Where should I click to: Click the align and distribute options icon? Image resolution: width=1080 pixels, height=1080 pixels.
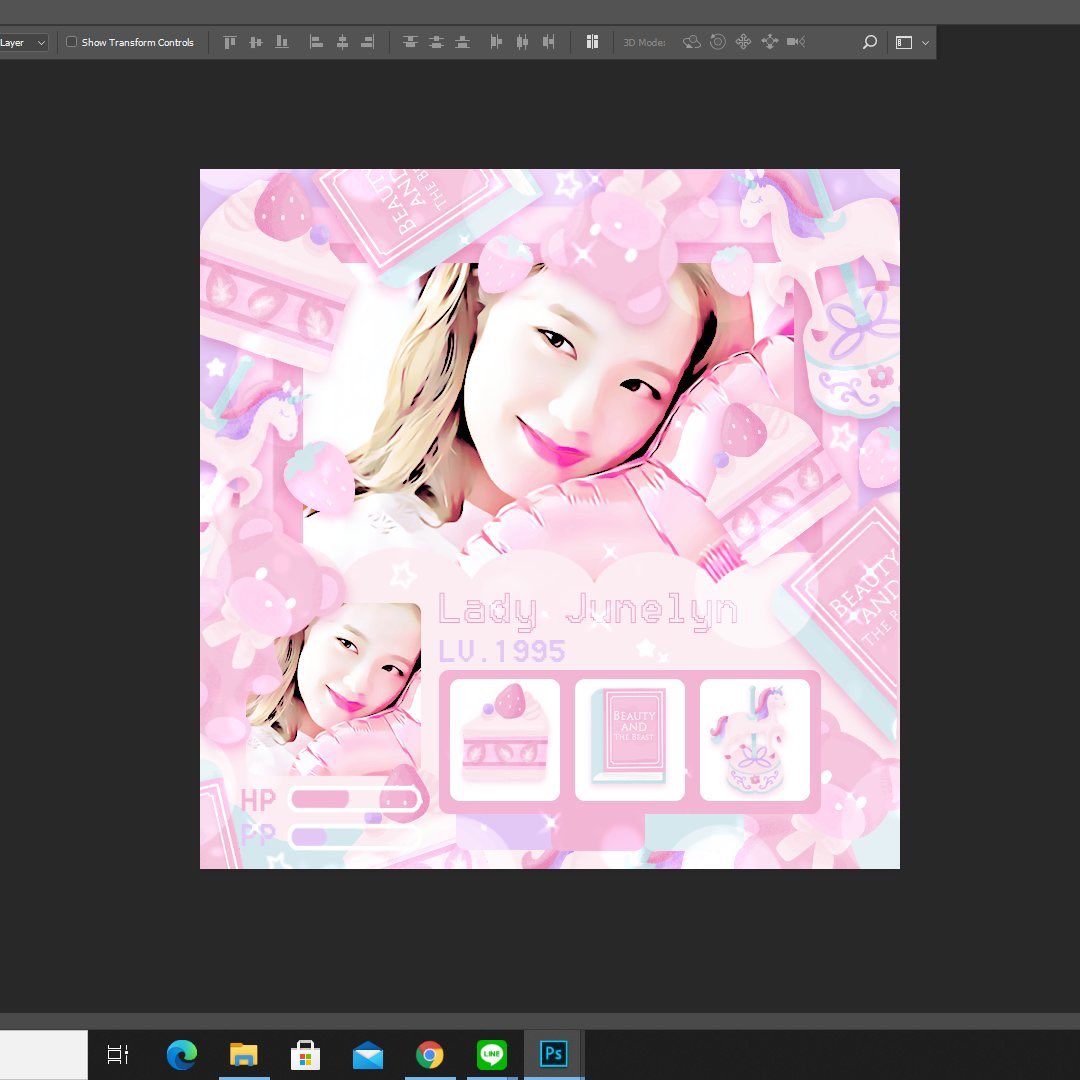pyautogui.click(x=591, y=42)
